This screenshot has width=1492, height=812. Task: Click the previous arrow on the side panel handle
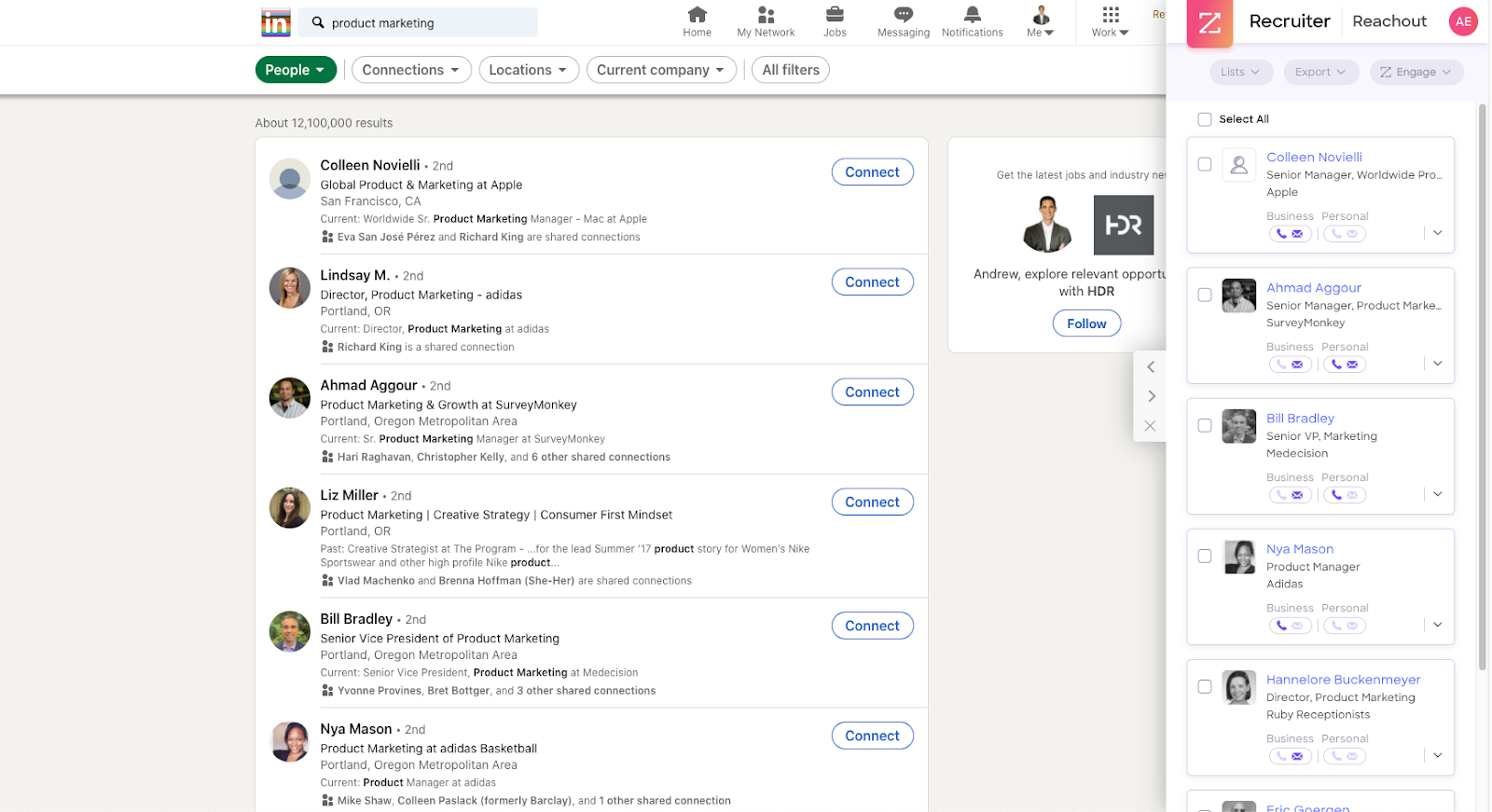pos(1151,367)
